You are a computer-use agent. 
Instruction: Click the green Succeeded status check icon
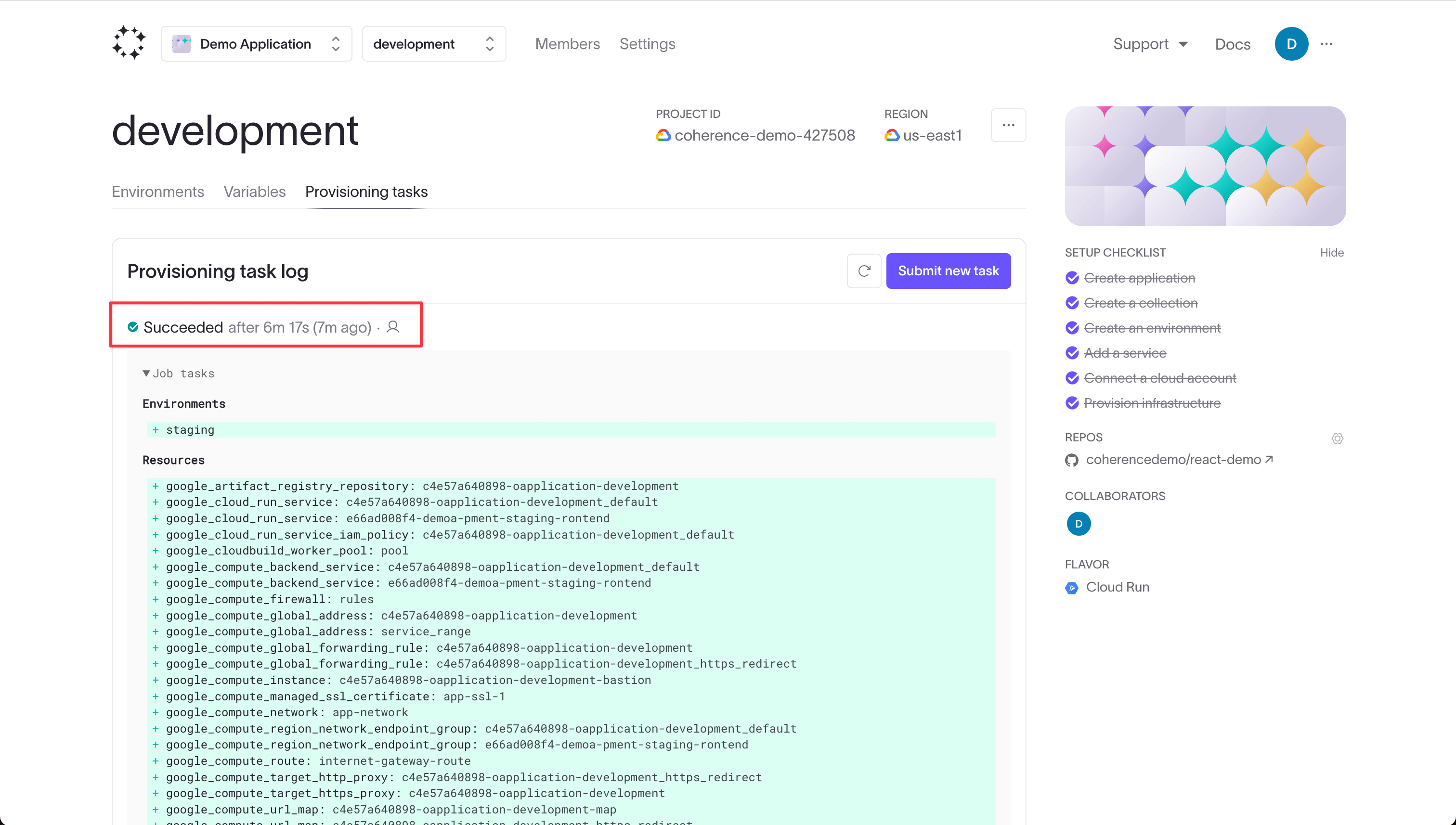point(133,327)
